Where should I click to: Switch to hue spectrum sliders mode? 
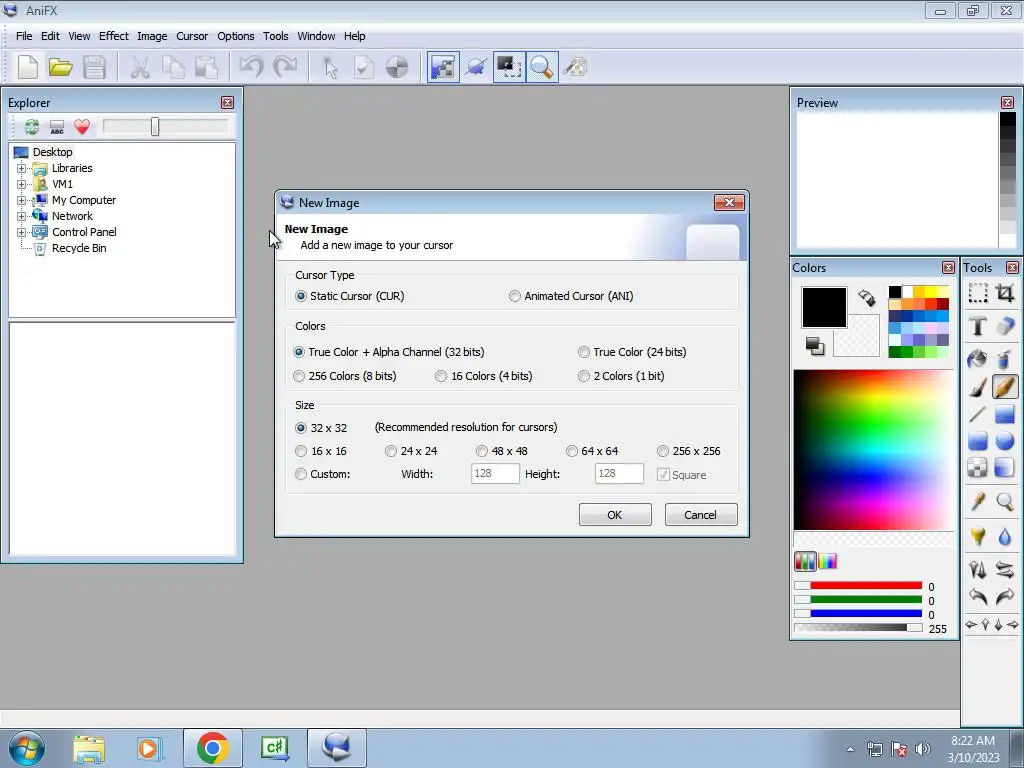click(x=827, y=561)
